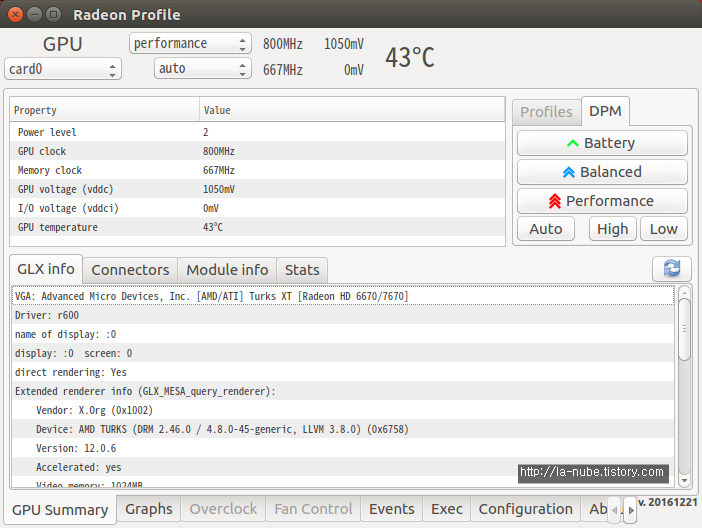This screenshot has width=702, height=528.
Task: Select the Memory clock row
Action: point(257,170)
